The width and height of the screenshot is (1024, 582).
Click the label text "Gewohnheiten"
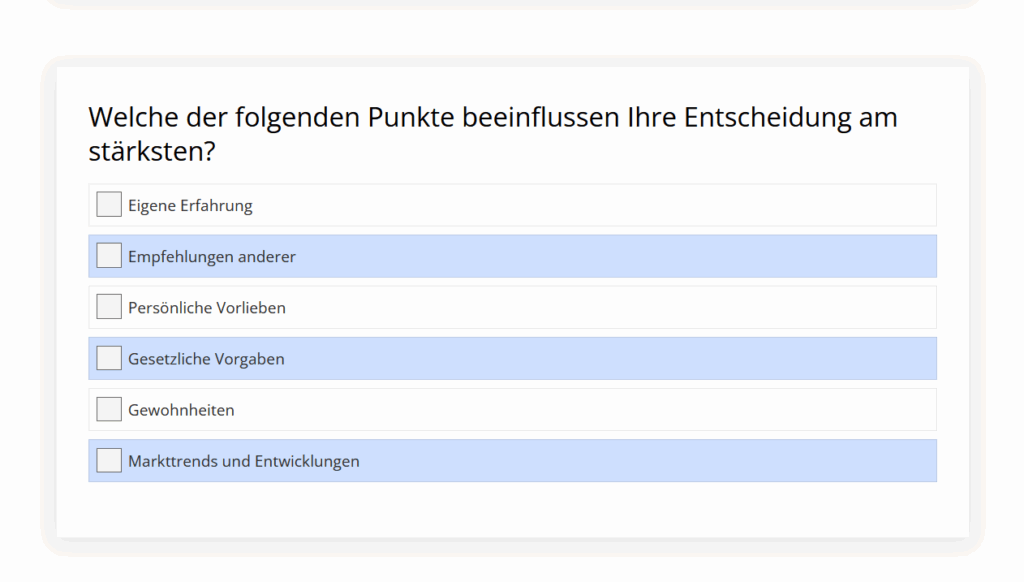pos(181,409)
